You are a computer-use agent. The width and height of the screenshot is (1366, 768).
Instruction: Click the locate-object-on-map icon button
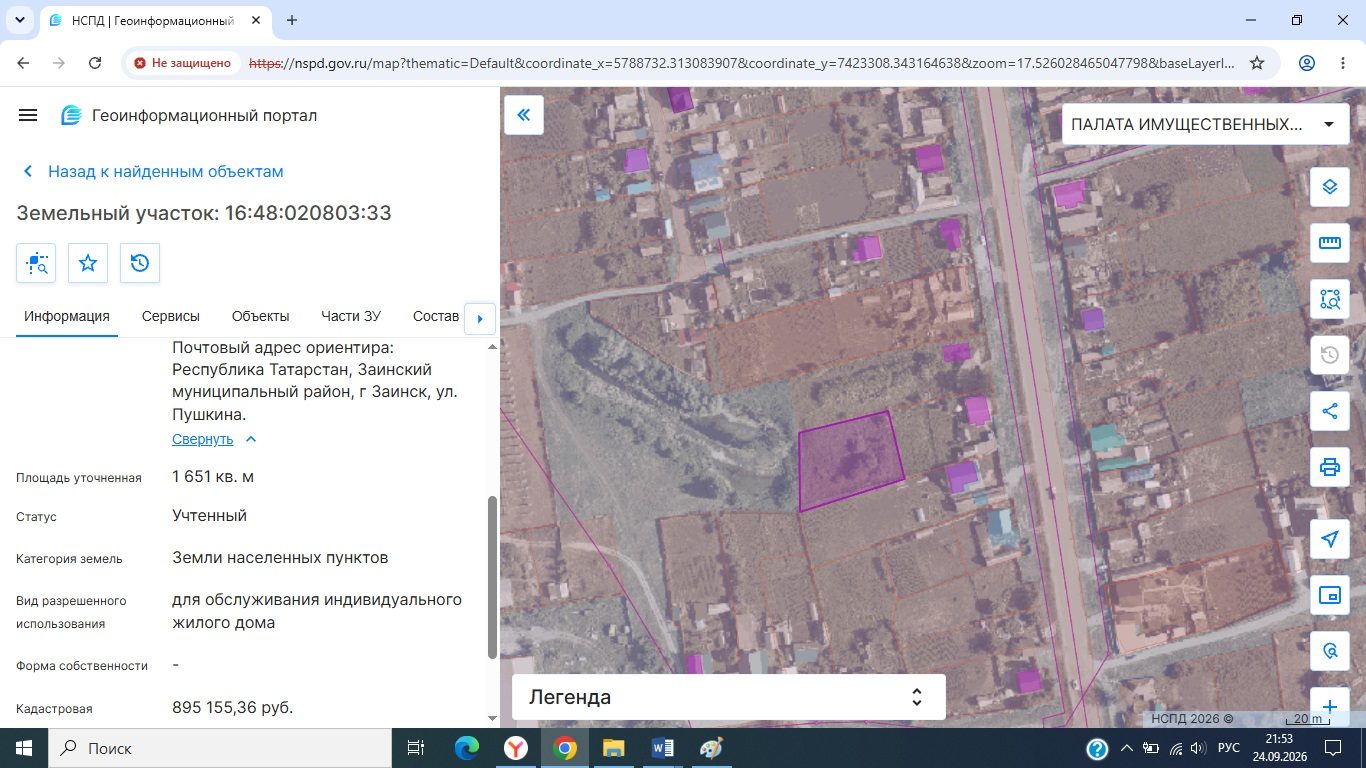36,263
